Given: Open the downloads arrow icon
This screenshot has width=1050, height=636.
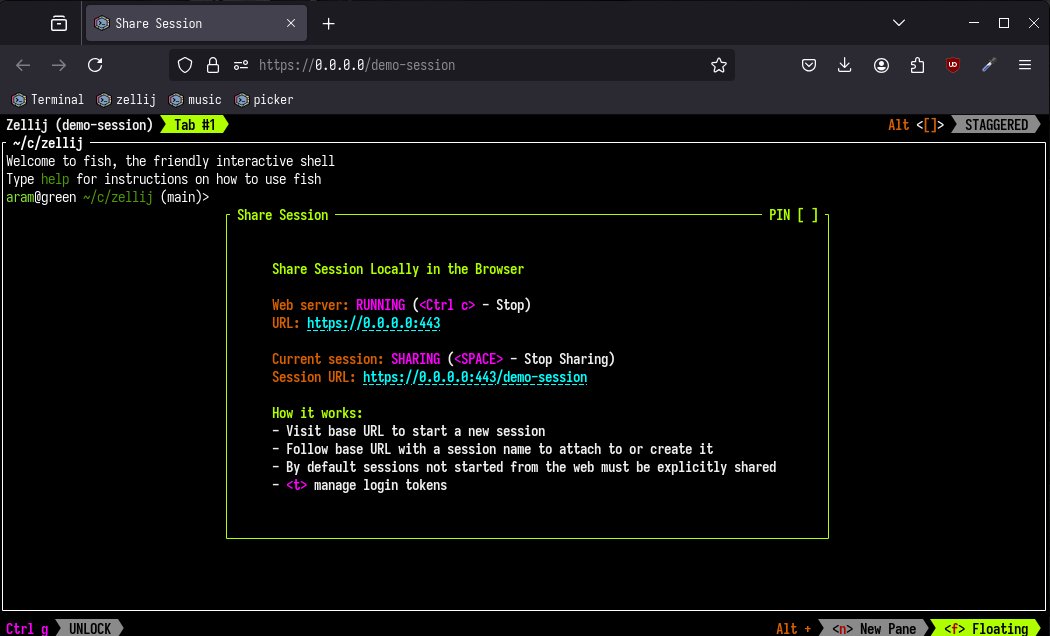Looking at the screenshot, I should [x=845, y=65].
